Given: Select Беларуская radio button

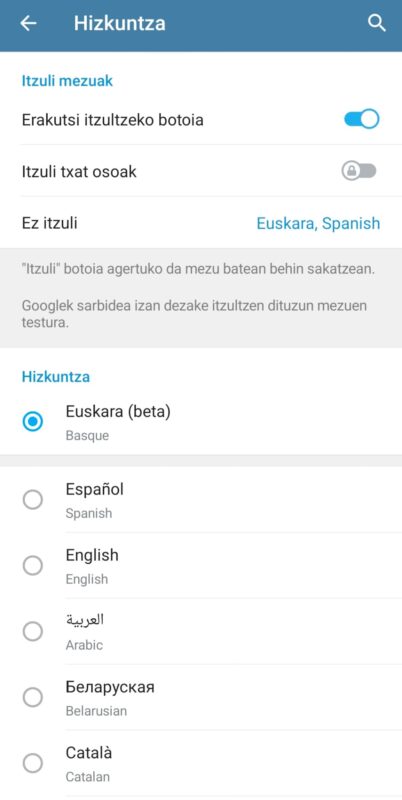Looking at the screenshot, I should (x=33, y=697).
